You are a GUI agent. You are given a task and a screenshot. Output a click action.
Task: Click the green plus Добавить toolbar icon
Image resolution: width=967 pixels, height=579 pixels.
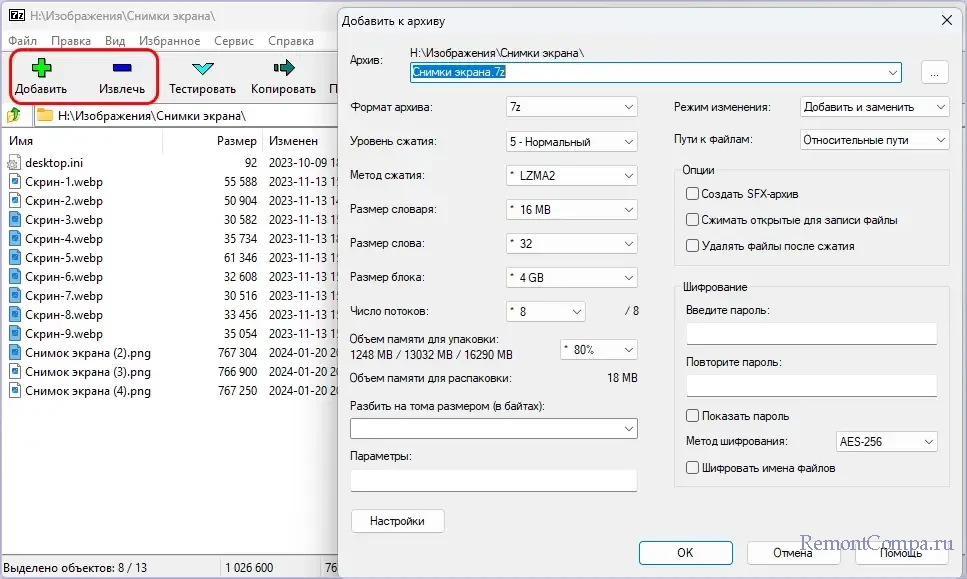click(x=41, y=68)
